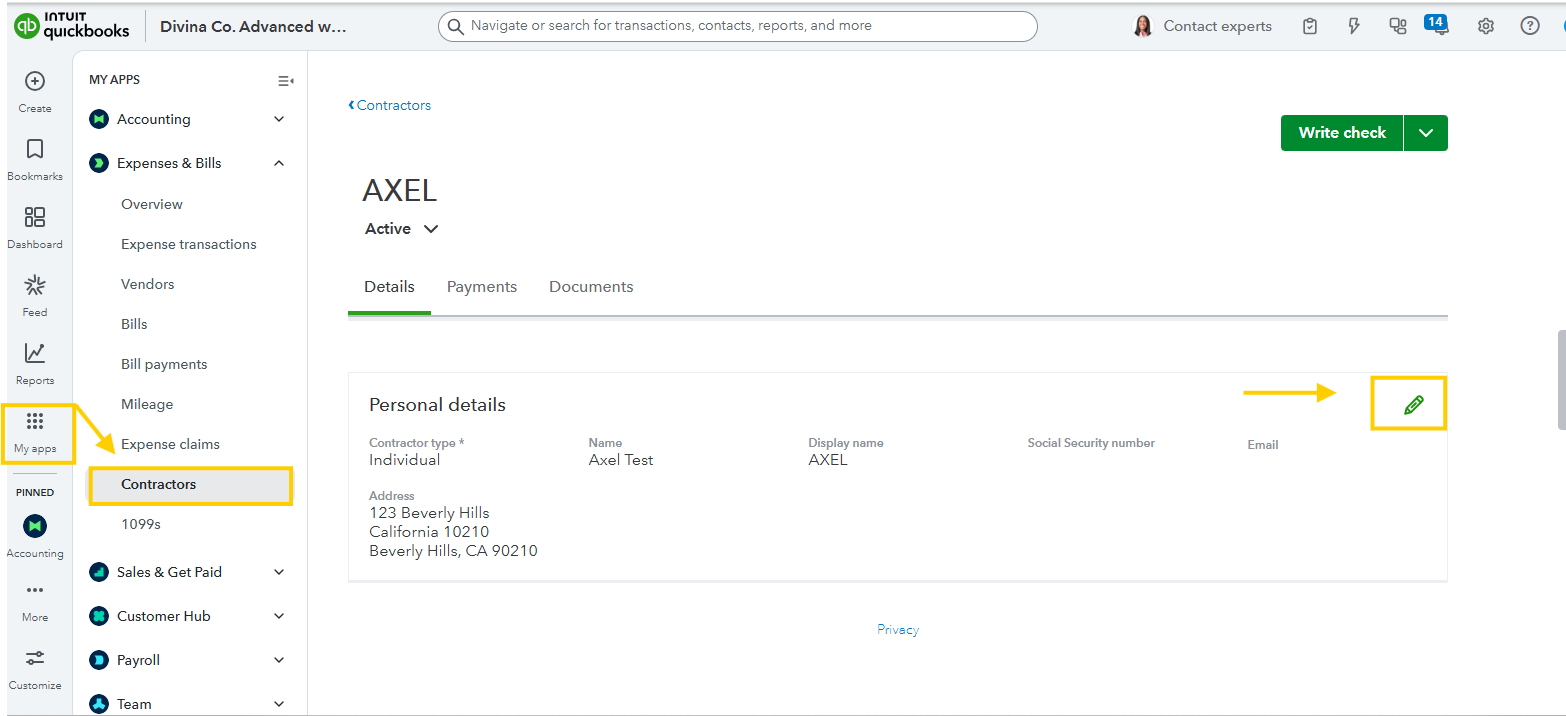
Task: Click the pencil edit icon in Personal details
Action: [1412, 405]
